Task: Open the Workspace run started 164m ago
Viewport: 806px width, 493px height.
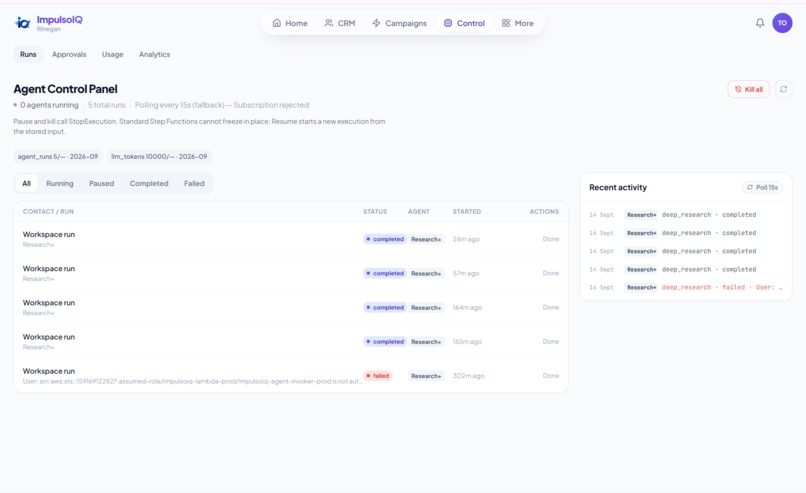Action: 291,307
